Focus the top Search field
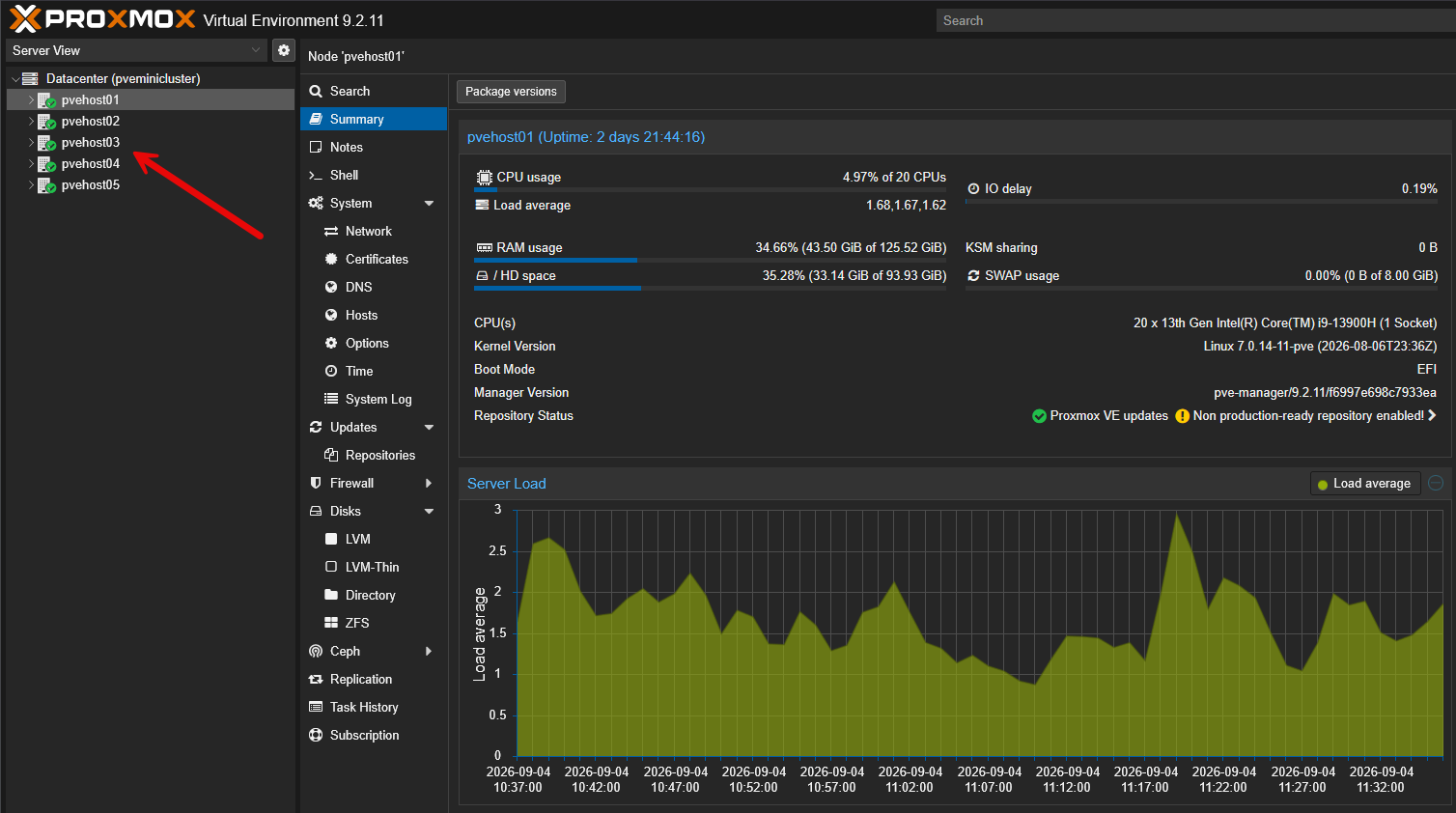This screenshot has width=1456, height=813. 1195,20
